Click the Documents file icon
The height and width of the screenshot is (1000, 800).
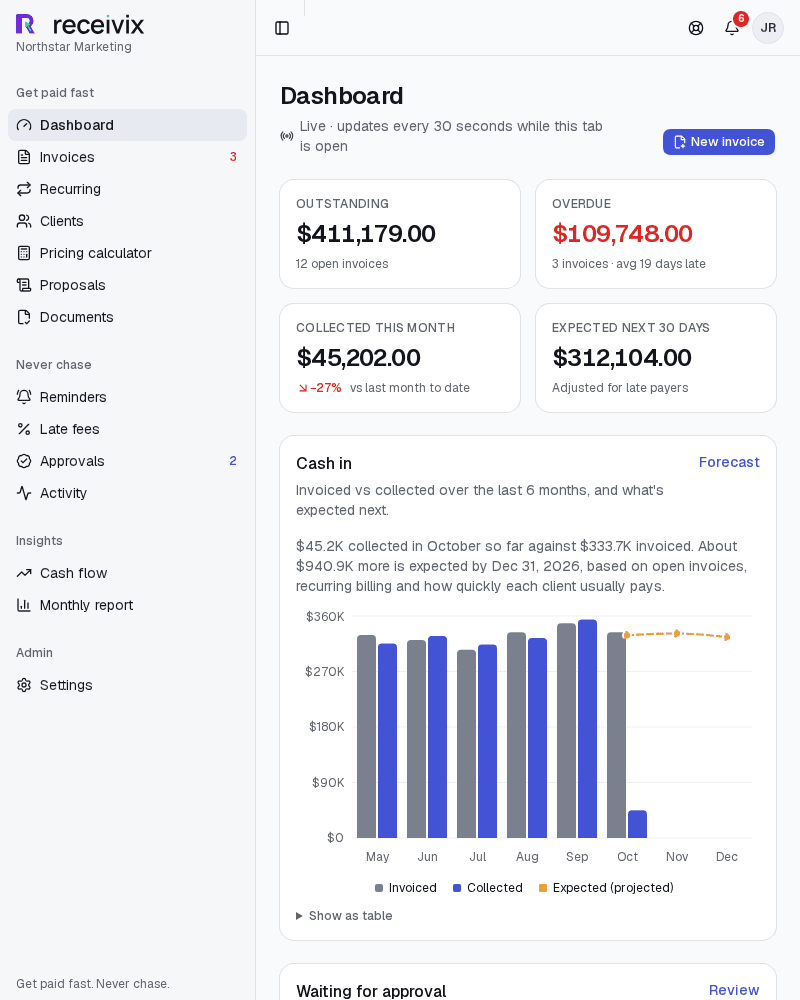(24, 317)
